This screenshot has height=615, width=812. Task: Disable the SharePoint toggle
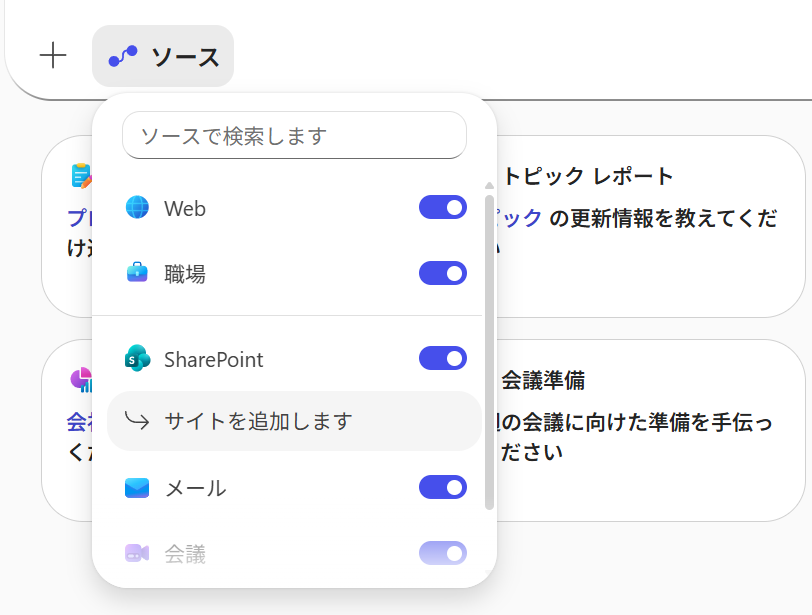[442, 358]
